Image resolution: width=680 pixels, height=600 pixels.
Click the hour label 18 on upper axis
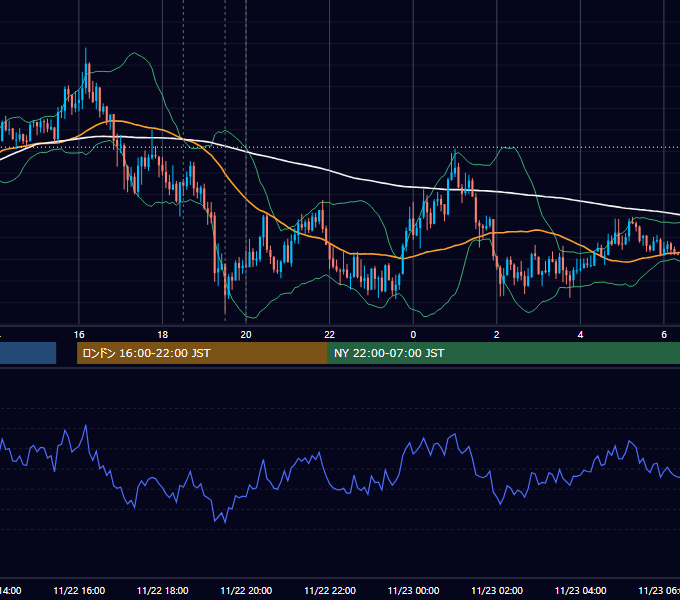point(163,335)
